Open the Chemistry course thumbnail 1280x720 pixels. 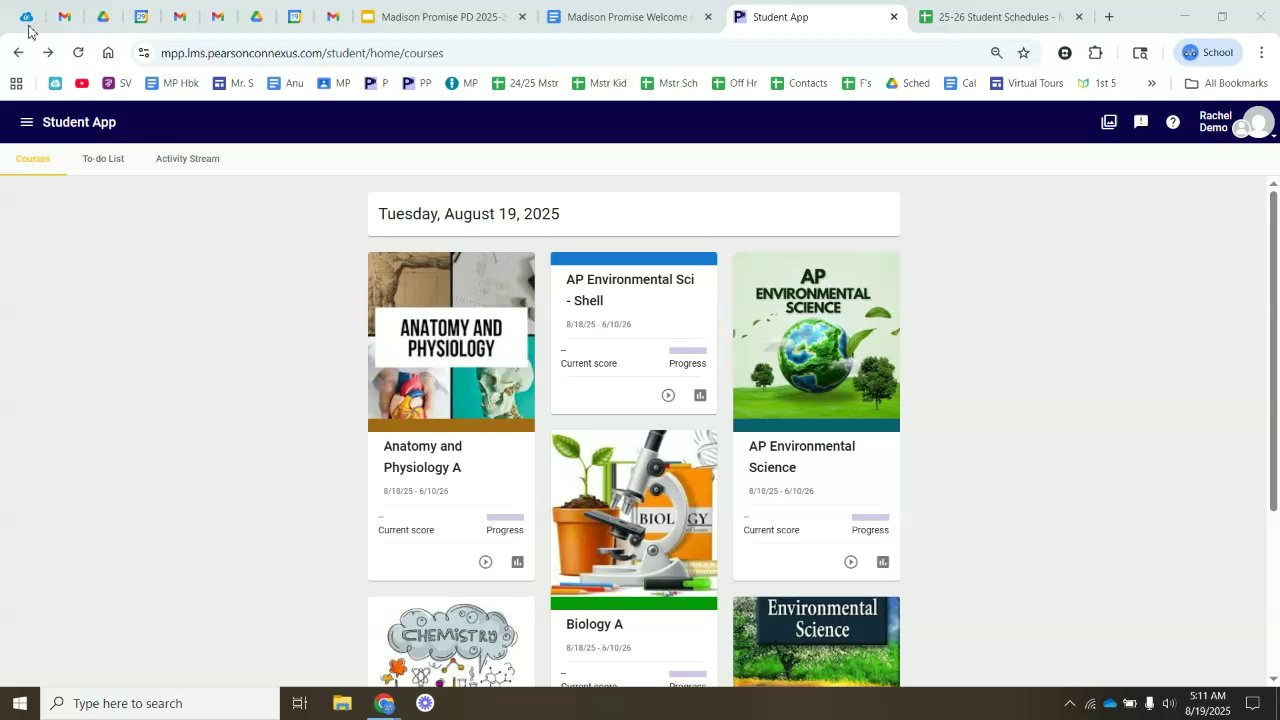(451, 642)
